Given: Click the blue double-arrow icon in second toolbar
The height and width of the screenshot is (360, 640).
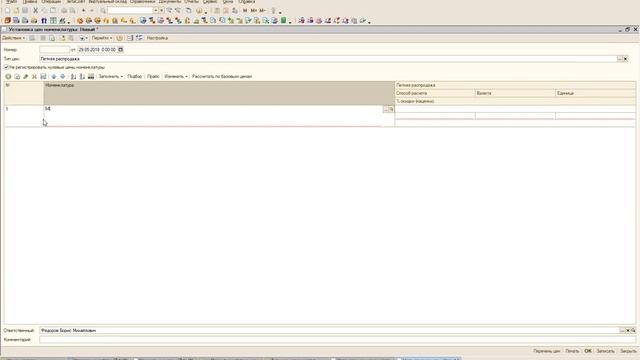Looking at the screenshot, I should [x=44, y=20].
